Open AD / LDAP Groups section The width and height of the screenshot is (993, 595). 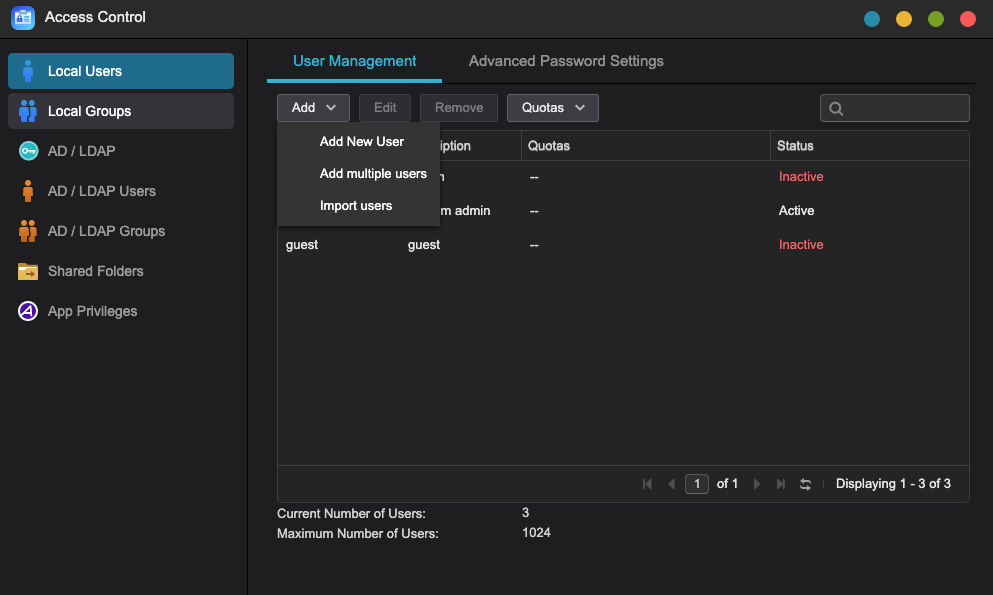click(x=106, y=231)
